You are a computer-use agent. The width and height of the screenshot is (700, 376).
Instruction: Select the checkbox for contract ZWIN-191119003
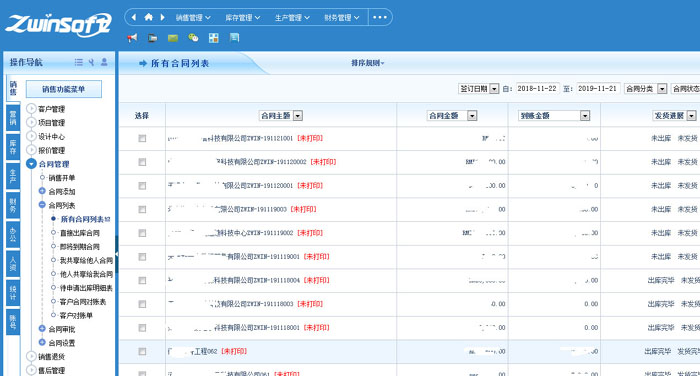tap(142, 209)
